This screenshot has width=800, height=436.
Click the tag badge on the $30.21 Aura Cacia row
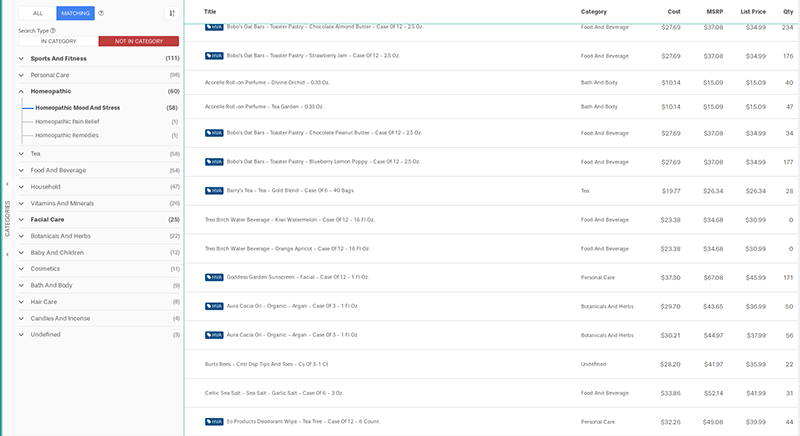tap(214, 335)
